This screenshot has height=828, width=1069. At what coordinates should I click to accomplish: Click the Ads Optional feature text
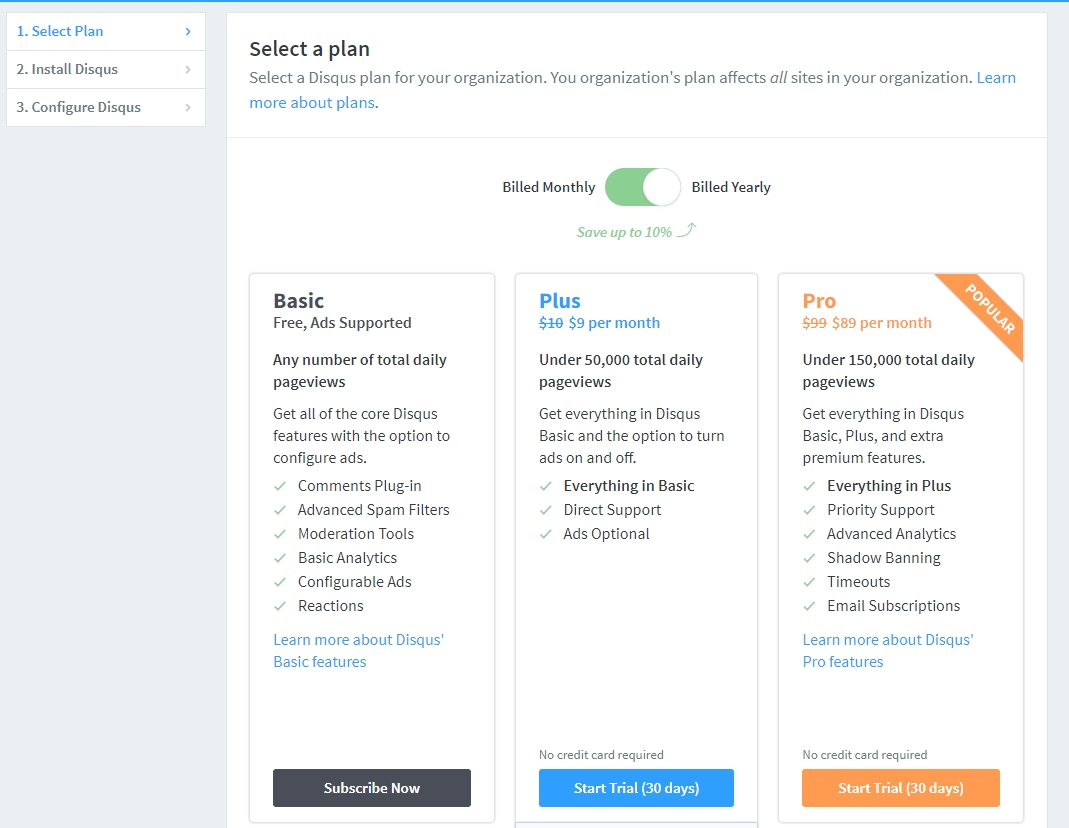606,534
